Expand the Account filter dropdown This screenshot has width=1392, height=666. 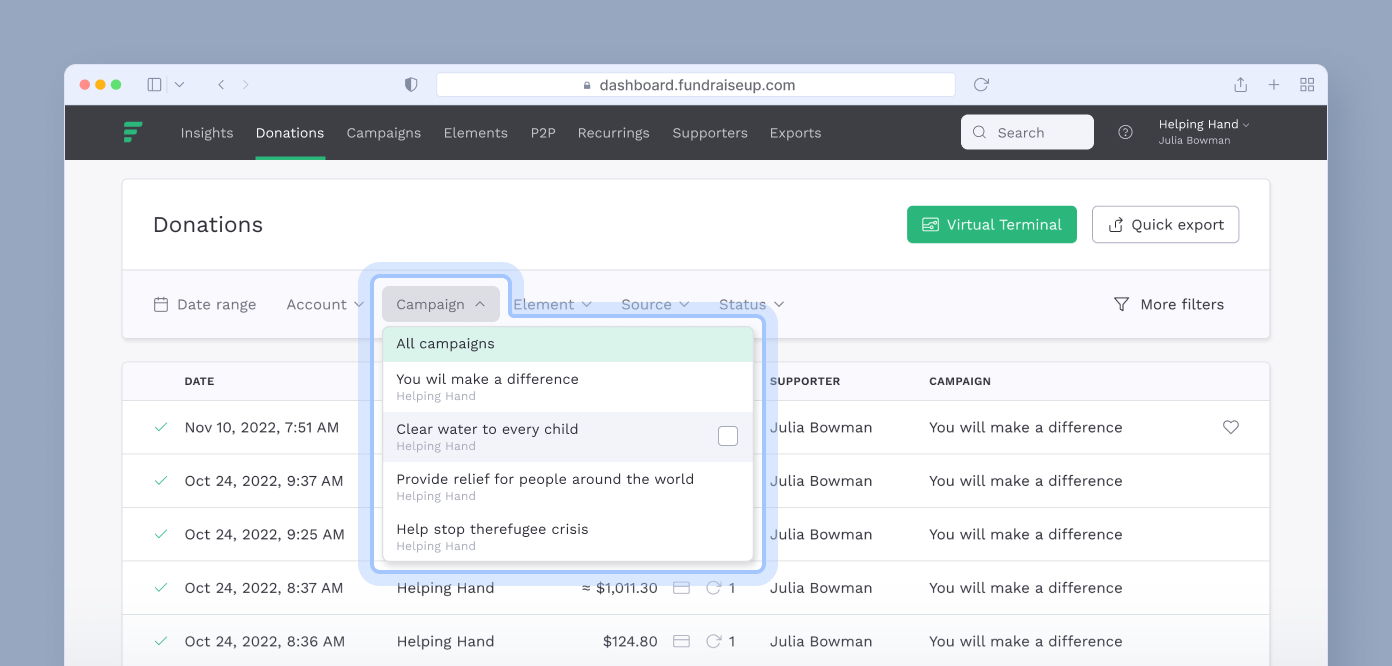coord(325,304)
